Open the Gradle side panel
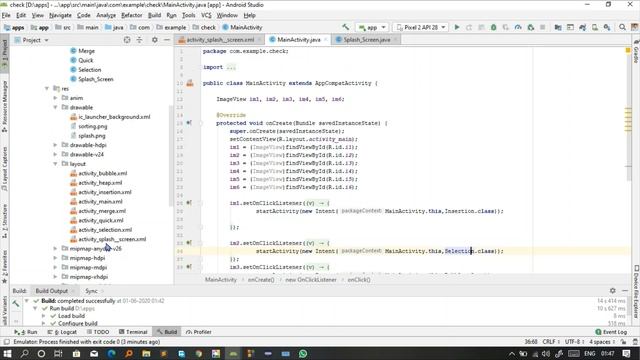This screenshot has width=640, height=360. [636, 53]
